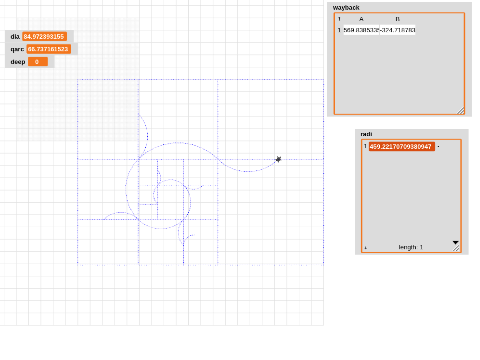Select first item value in radi list
Image resolution: width=480 pixels, height=360 pixels.
pyautogui.click(x=401, y=146)
